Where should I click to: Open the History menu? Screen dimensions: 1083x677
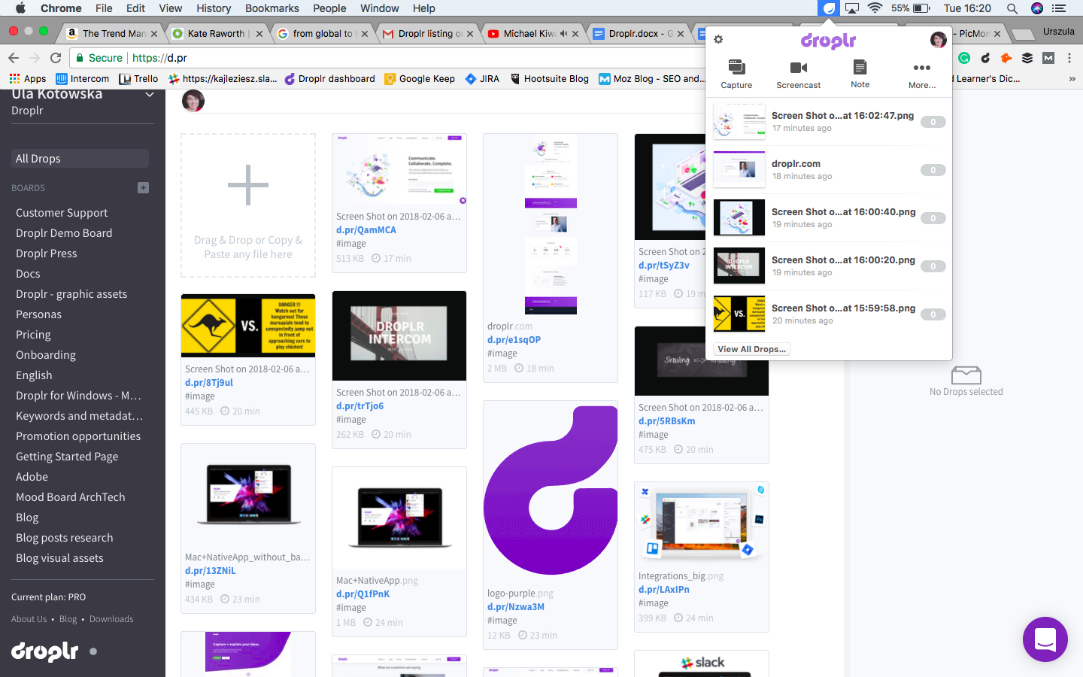click(213, 8)
